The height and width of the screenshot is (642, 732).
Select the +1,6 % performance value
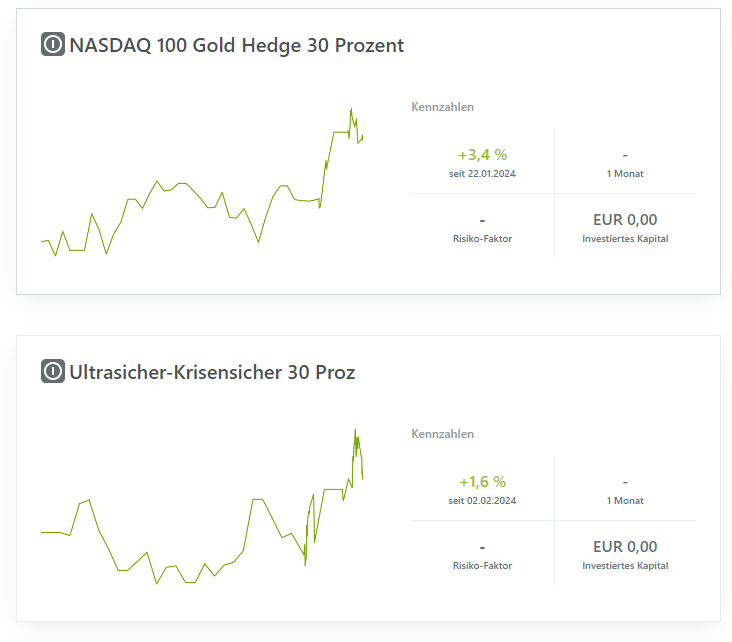click(483, 482)
